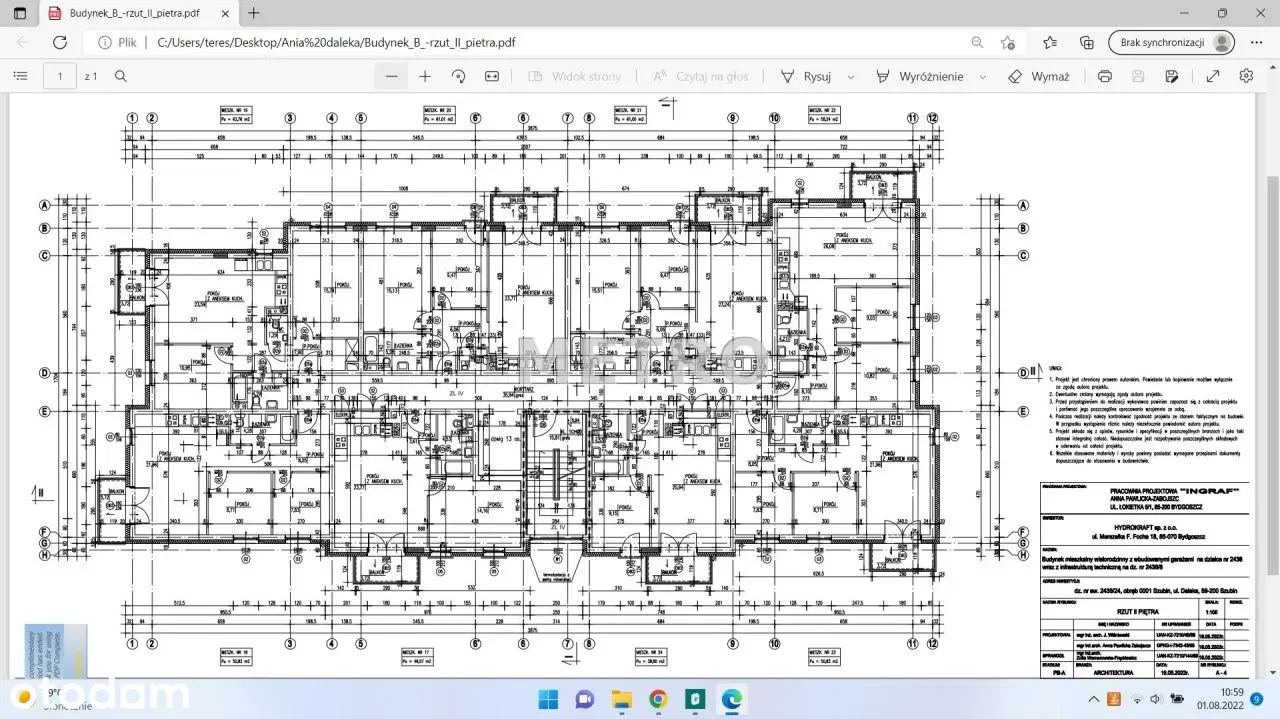Click the page number input field
The image size is (1280, 719).
click(60, 76)
